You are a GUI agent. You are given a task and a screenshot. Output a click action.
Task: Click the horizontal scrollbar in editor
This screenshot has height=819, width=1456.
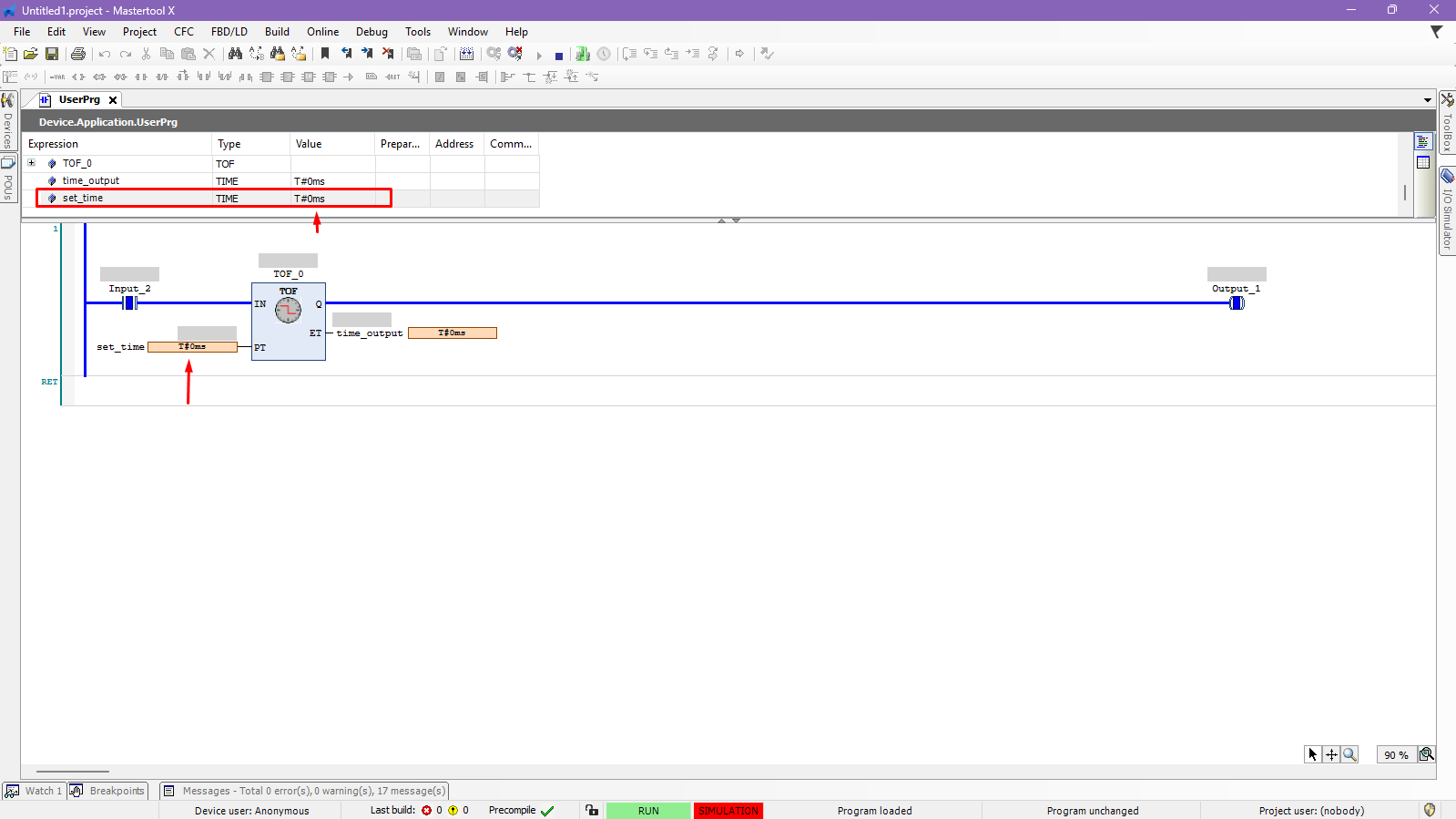pos(73,772)
